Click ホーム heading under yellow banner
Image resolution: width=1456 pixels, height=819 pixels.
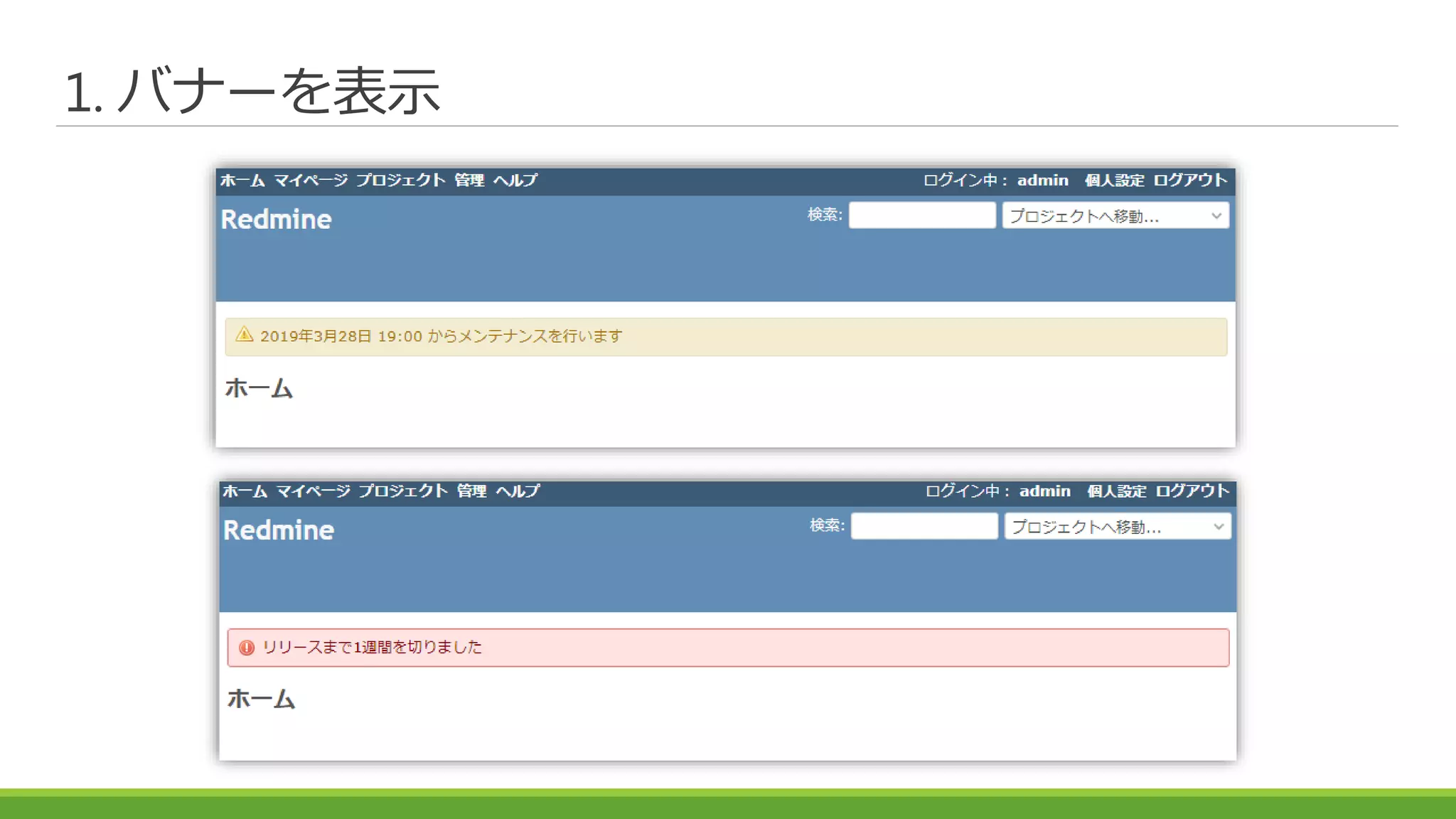tap(259, 388)
